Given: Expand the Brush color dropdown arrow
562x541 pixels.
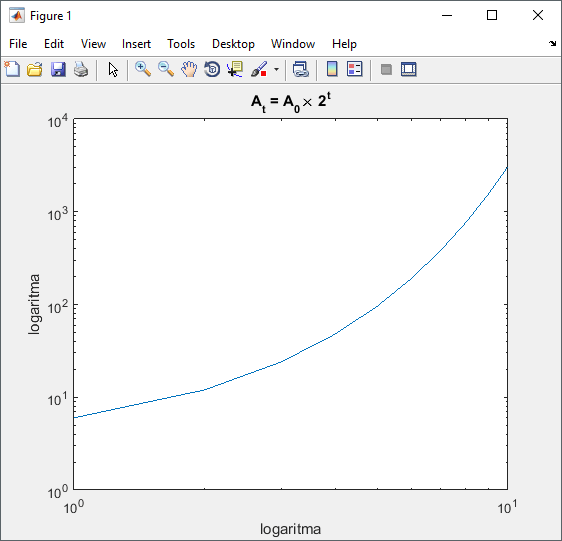Looking at the screenshot, I should pos(276,69).
